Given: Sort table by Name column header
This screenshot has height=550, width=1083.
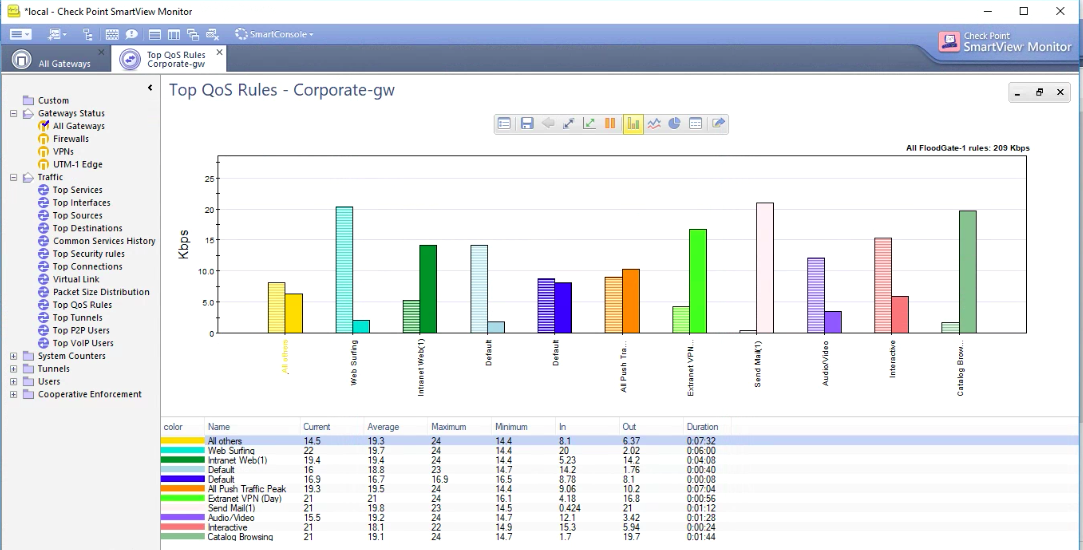Looking at the screenshot, I should [x=253, y=427].
